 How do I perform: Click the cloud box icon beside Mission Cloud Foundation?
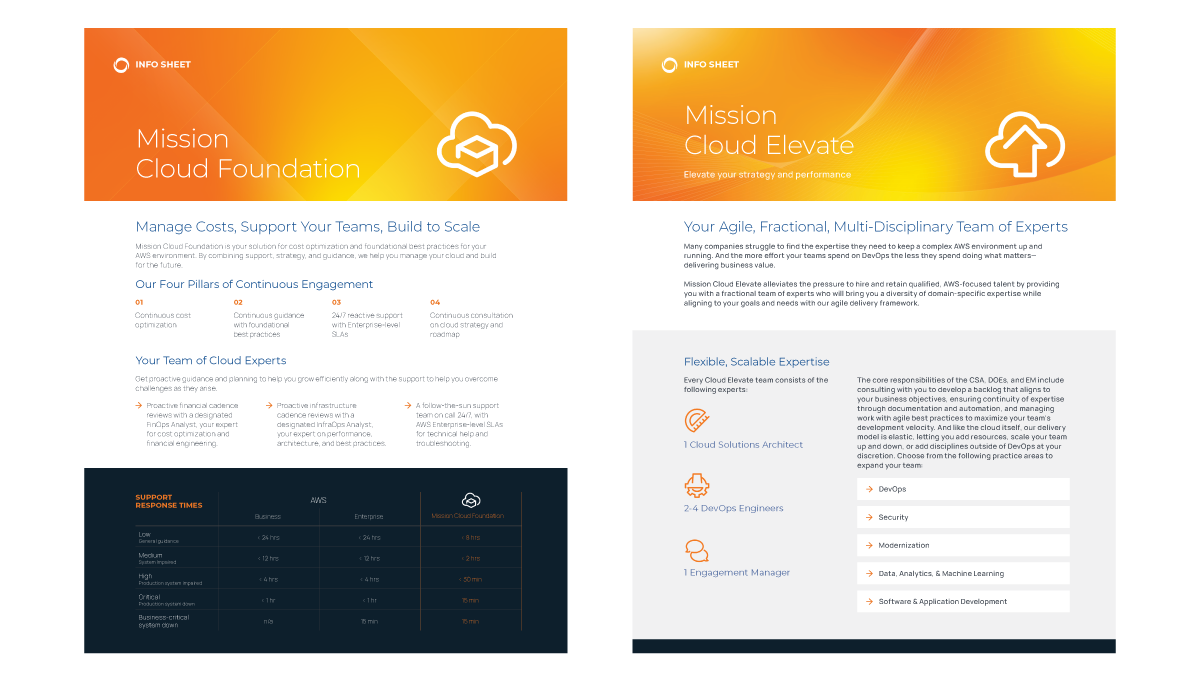(x=476, y=144)
